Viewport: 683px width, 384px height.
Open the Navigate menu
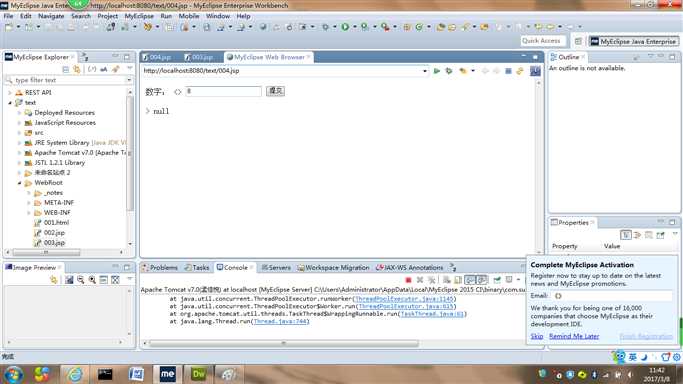tap(51, 16)
